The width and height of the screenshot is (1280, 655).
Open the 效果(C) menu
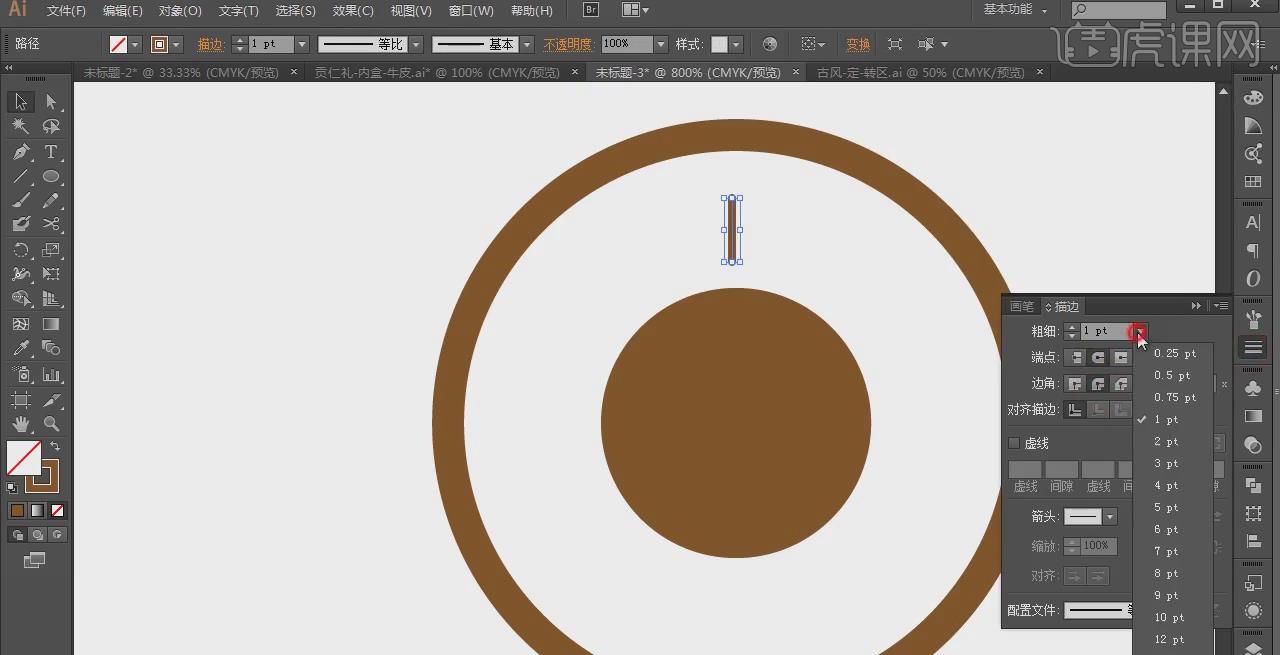[x=353, y=10]
